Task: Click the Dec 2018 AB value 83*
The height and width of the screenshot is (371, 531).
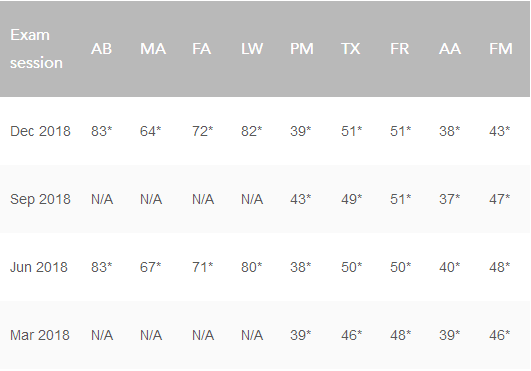Action: pyautogui.click(x=101, y=131)
